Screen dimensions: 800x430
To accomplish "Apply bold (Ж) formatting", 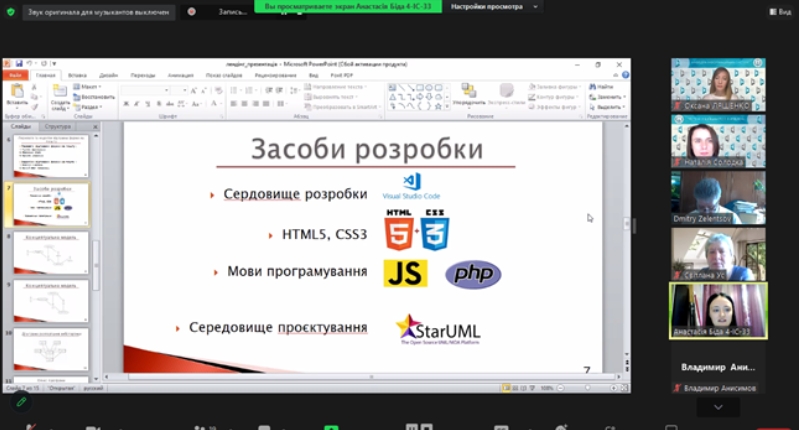I will pyautogui.click(x=126, y=104).
